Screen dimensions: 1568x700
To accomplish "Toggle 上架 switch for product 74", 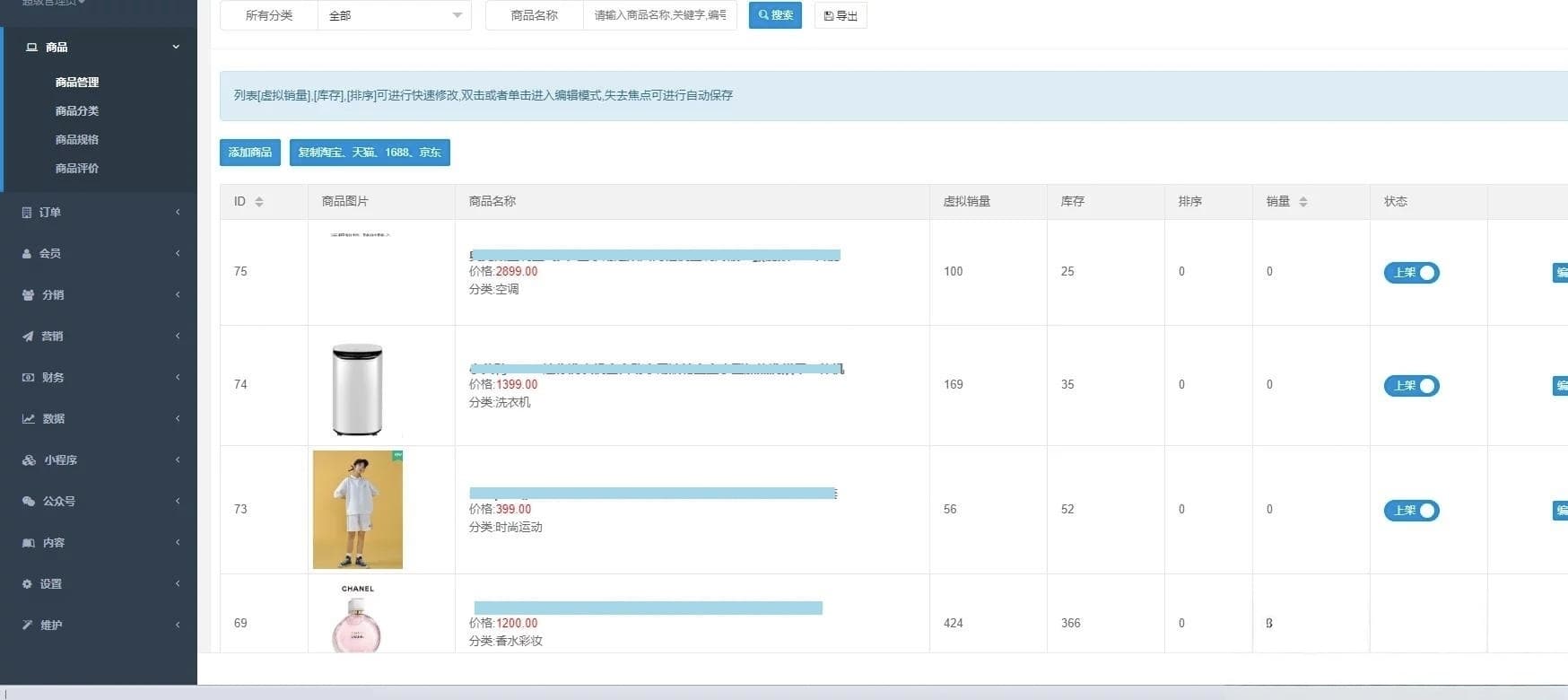I will coord(1412,386).
